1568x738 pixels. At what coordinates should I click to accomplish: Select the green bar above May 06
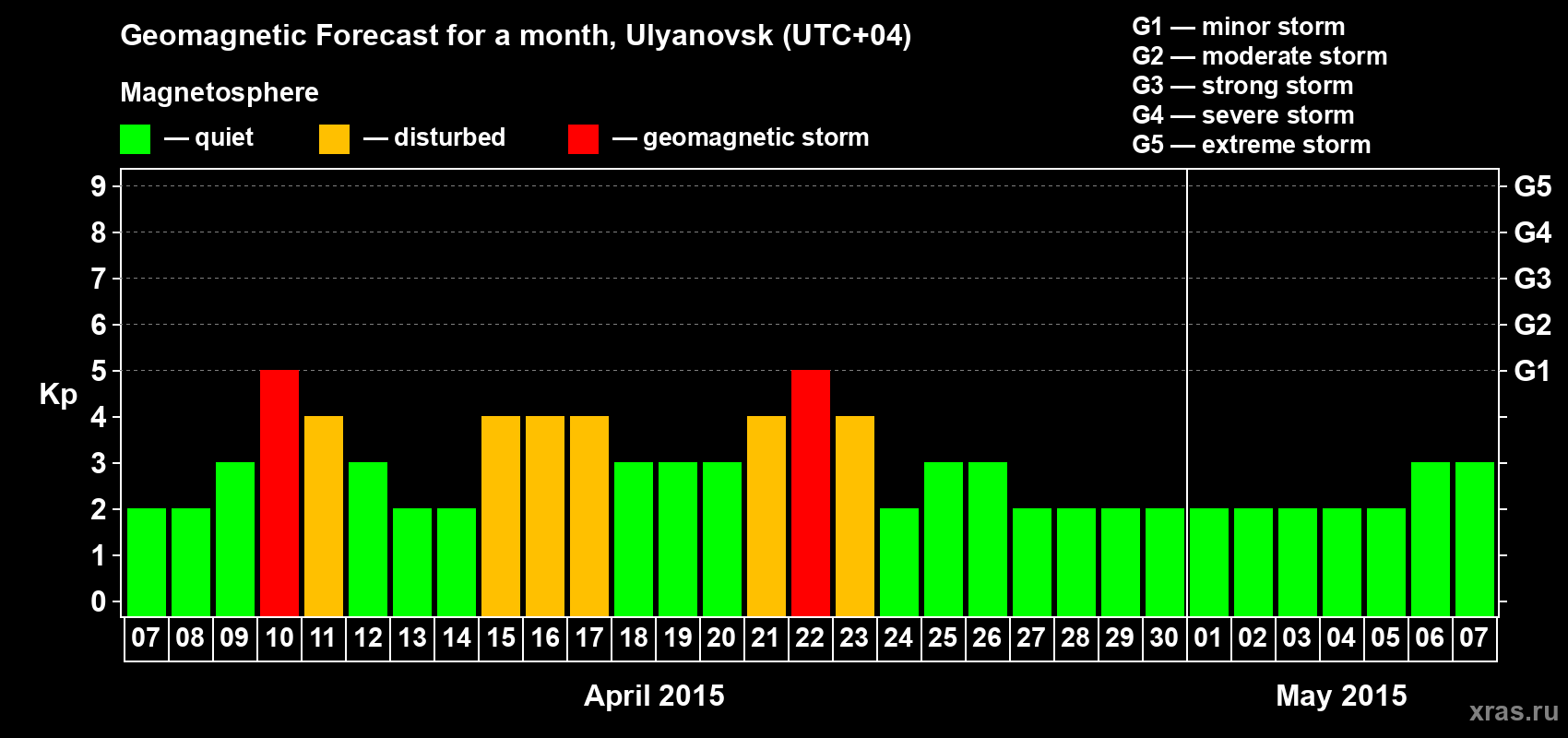coord(1431,539)
